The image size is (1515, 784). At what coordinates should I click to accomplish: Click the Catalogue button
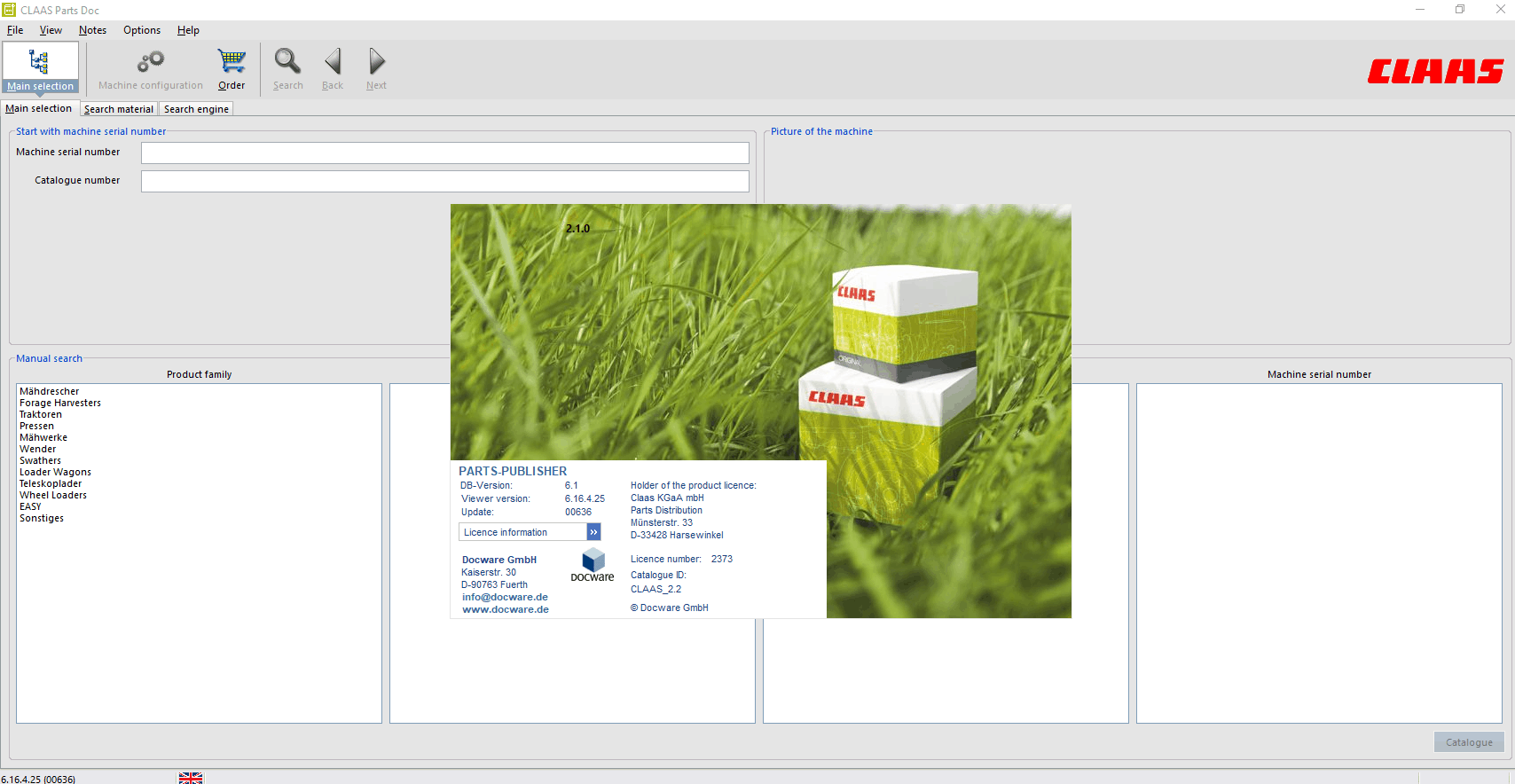[1469, 742]
